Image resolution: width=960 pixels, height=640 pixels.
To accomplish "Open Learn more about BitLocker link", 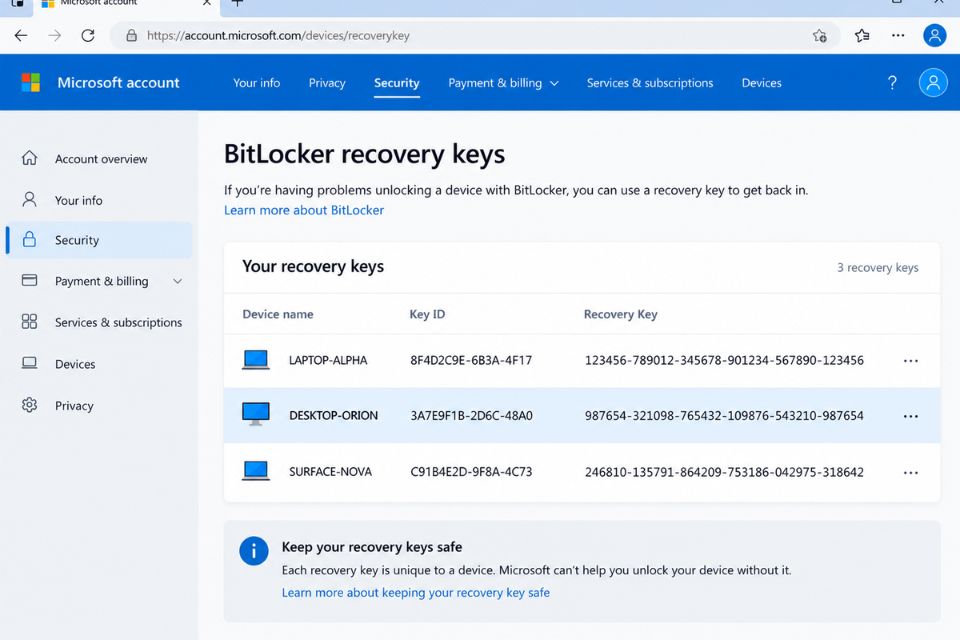I will 304,210.
